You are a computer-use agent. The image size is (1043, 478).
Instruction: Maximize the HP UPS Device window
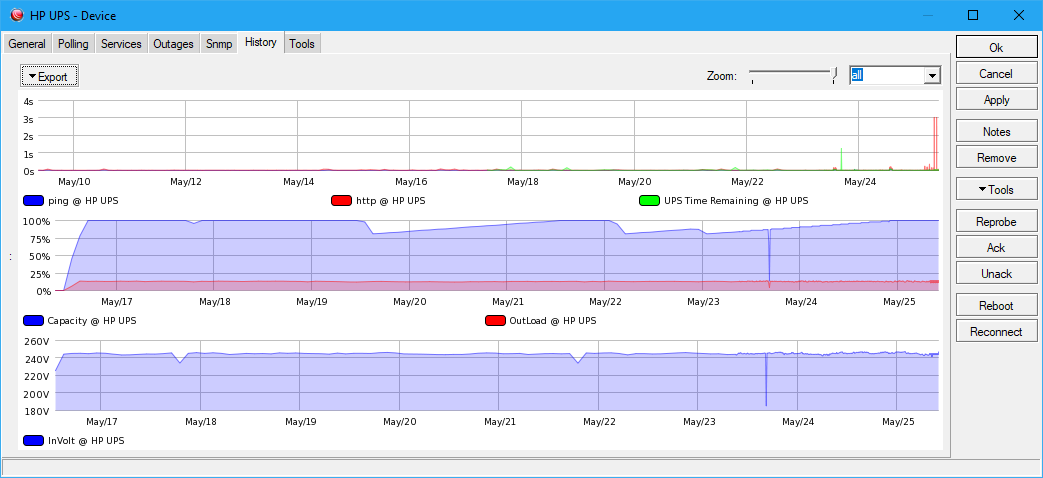click(x=972, y=15)
